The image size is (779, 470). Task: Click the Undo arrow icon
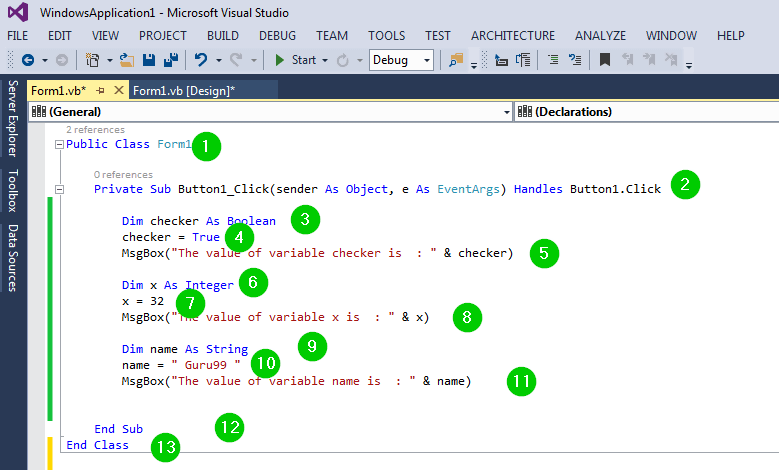(x=201, y=60)
